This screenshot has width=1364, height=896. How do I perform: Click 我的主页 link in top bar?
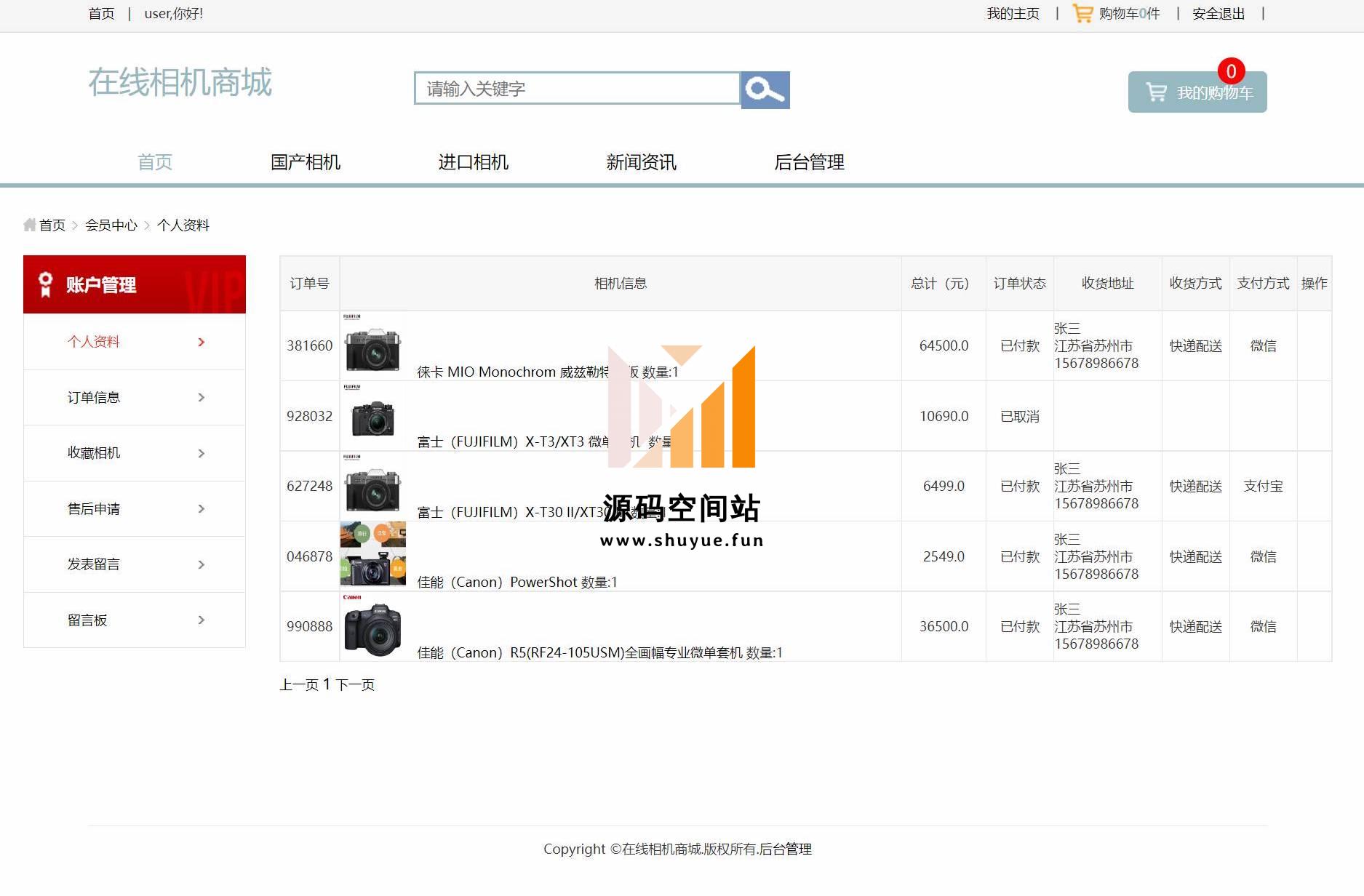pyautogui.click(x=1013, y=14)
